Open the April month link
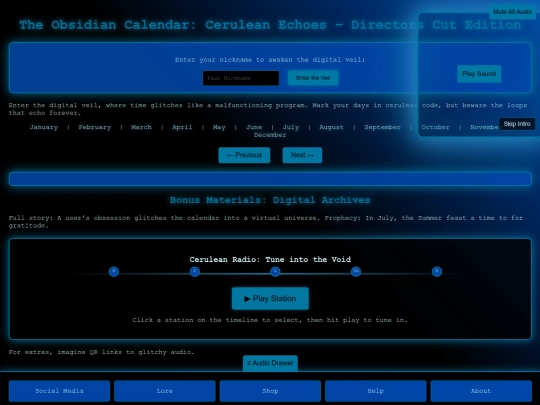The height and width of the screenshot is (405, 540). pos(182,127)
